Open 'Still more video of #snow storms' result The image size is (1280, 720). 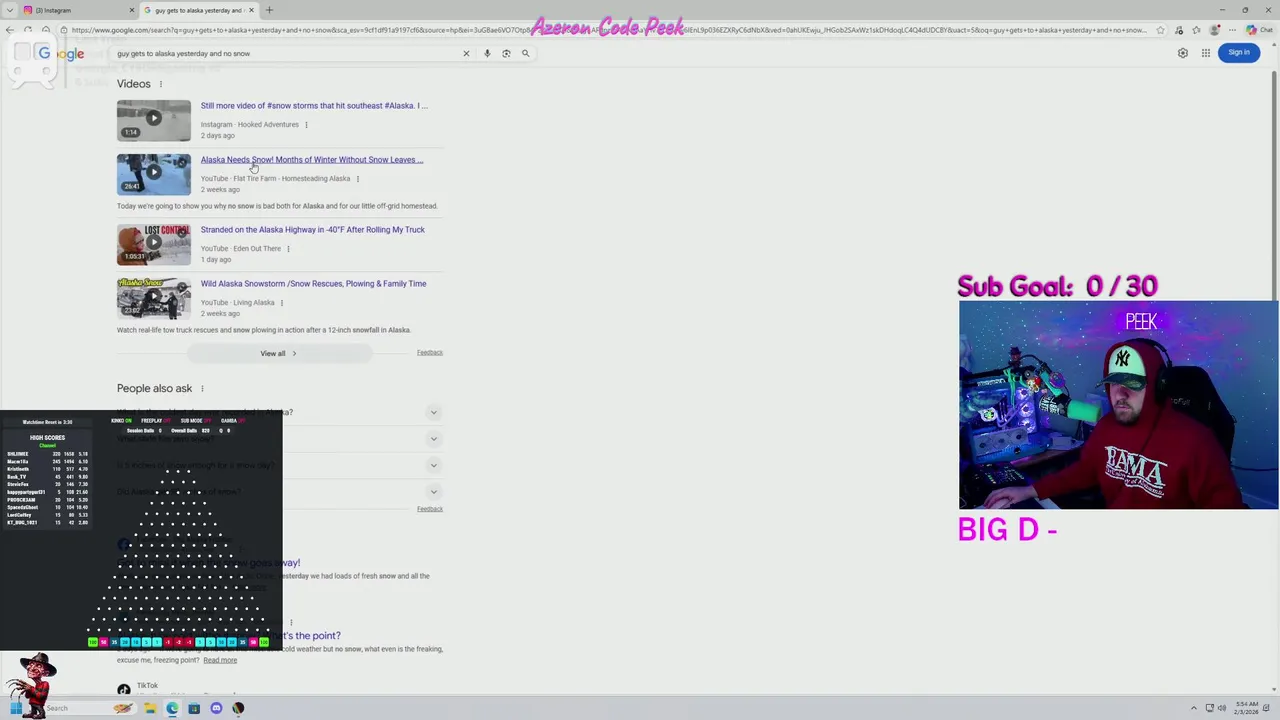314,105
